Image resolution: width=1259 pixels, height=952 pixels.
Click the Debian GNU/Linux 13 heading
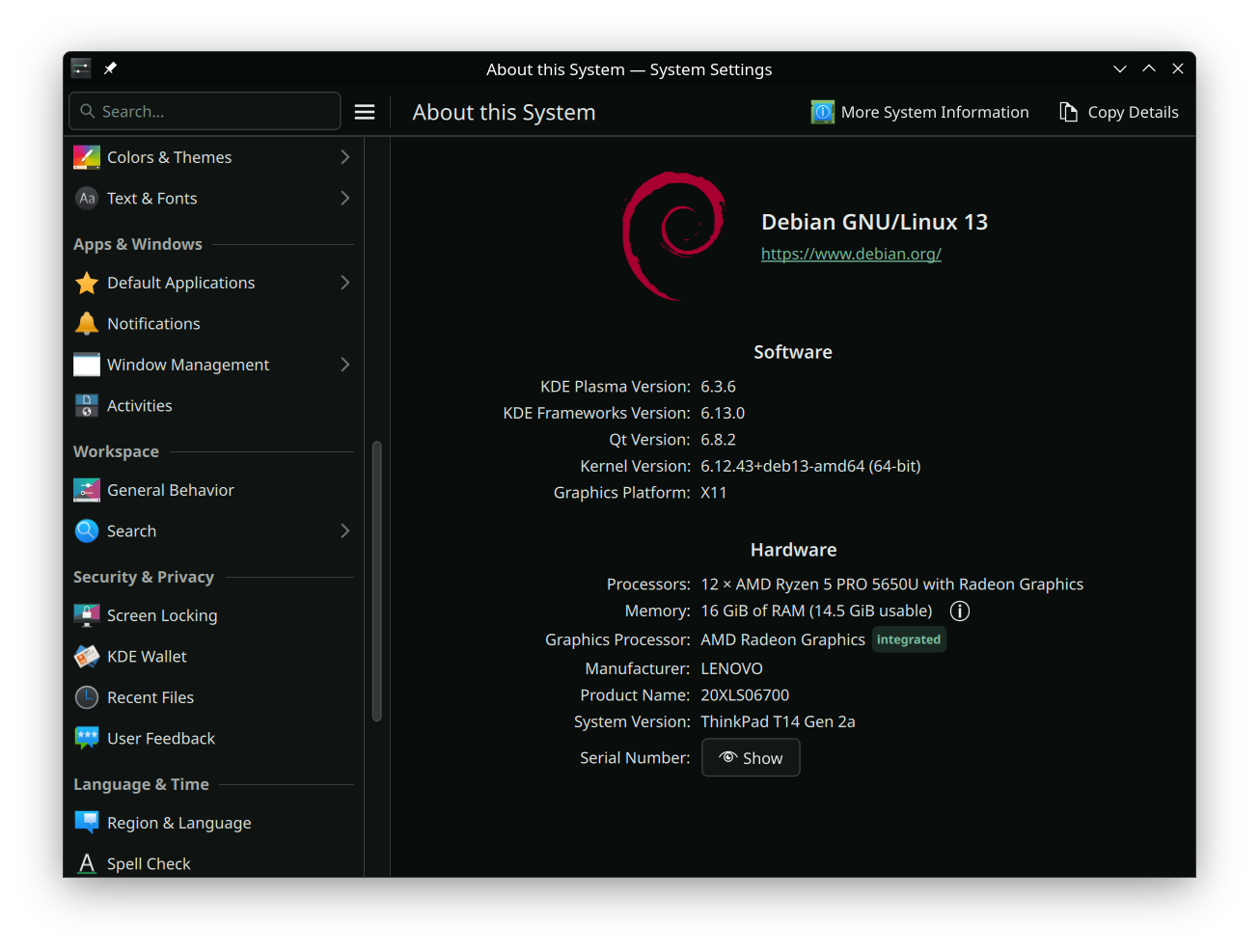click(874, 222)
